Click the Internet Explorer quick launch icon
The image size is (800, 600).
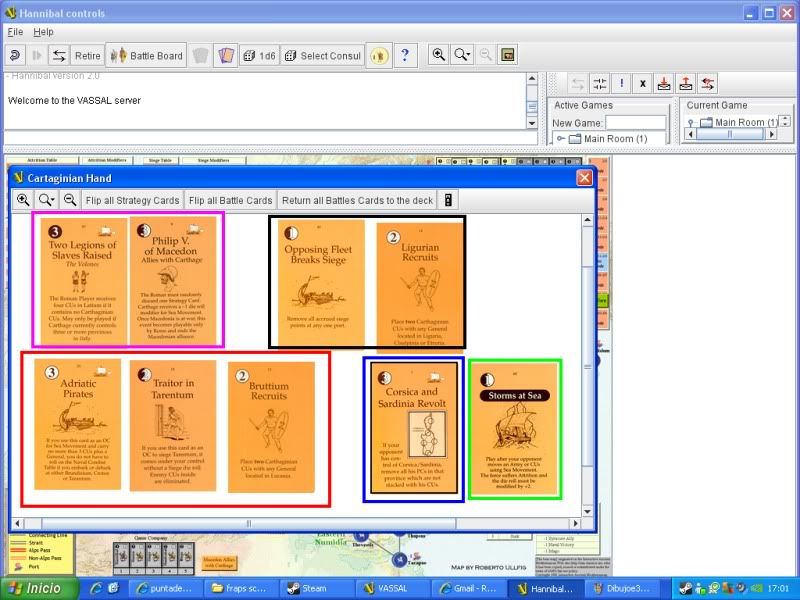point(96,588)
